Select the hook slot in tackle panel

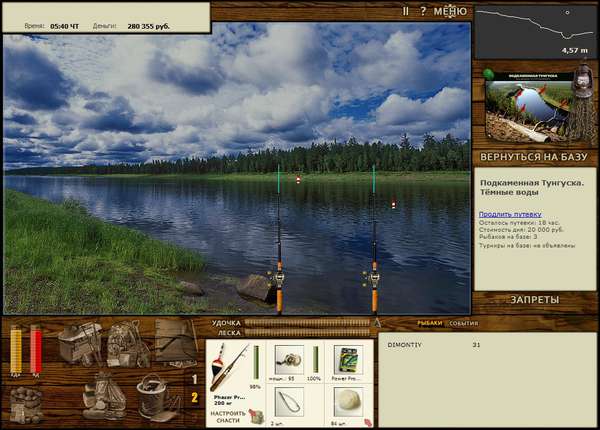click(x=289, y=402)
